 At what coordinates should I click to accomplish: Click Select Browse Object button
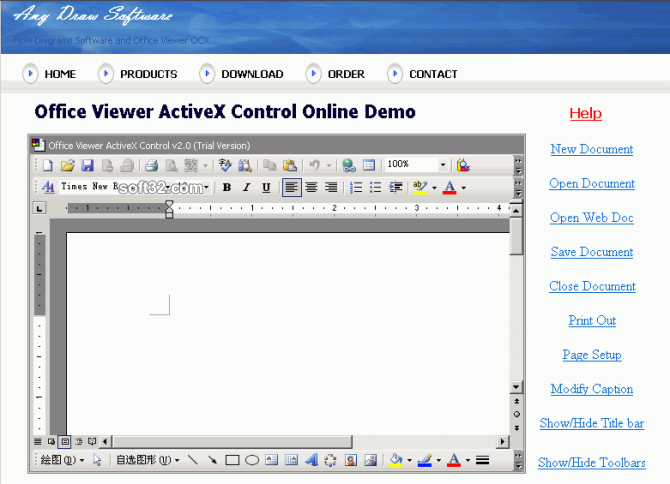[x=517, y=414]
